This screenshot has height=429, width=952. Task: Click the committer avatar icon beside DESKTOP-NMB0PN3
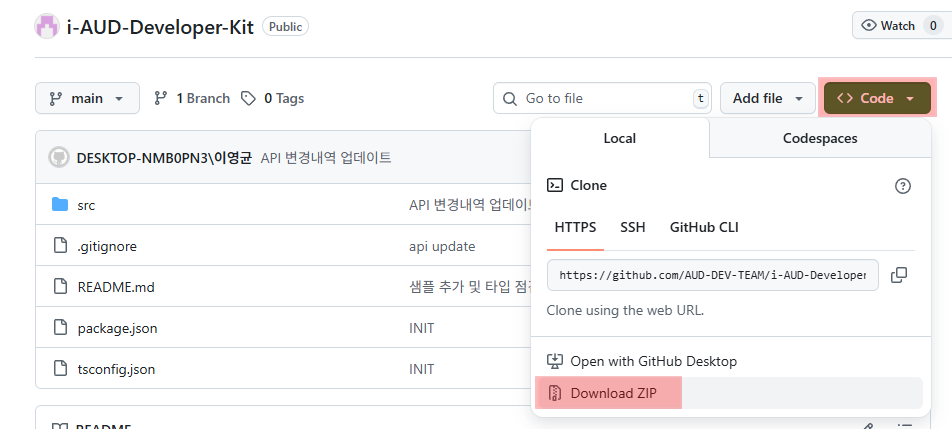pyautogui.click(x=59, y=158)
